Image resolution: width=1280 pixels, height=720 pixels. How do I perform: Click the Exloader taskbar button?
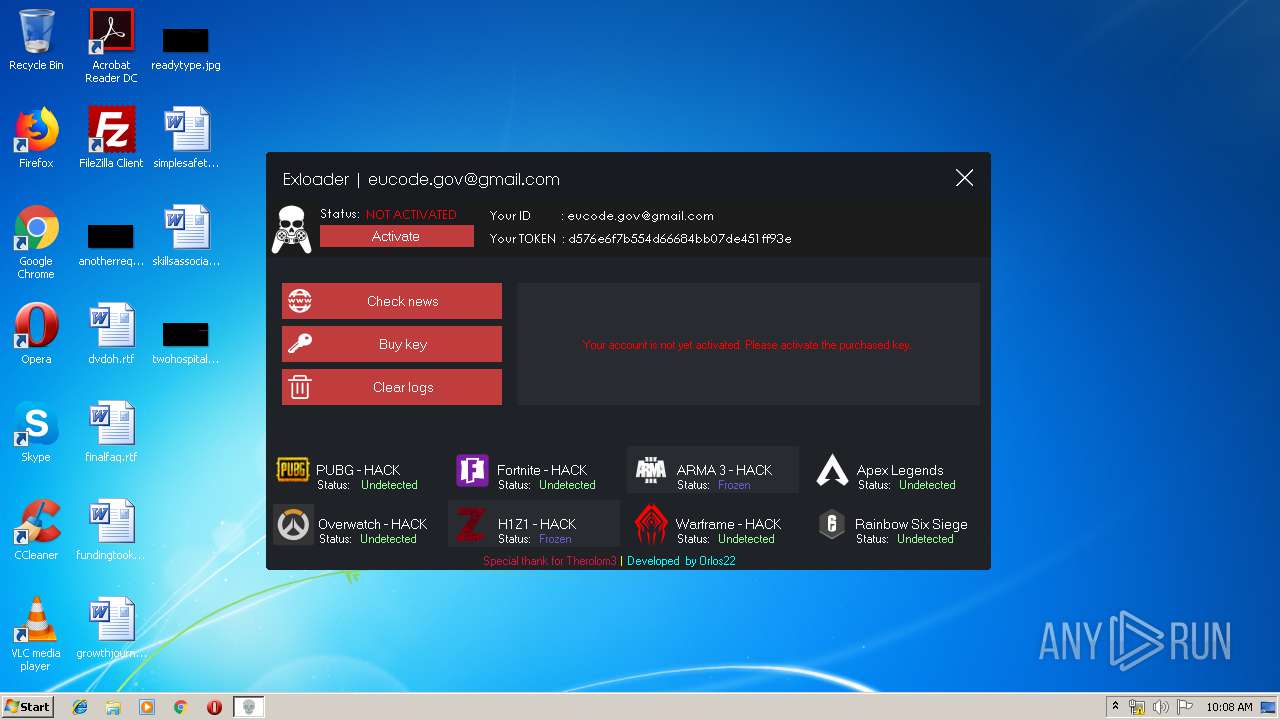(249, 707)
